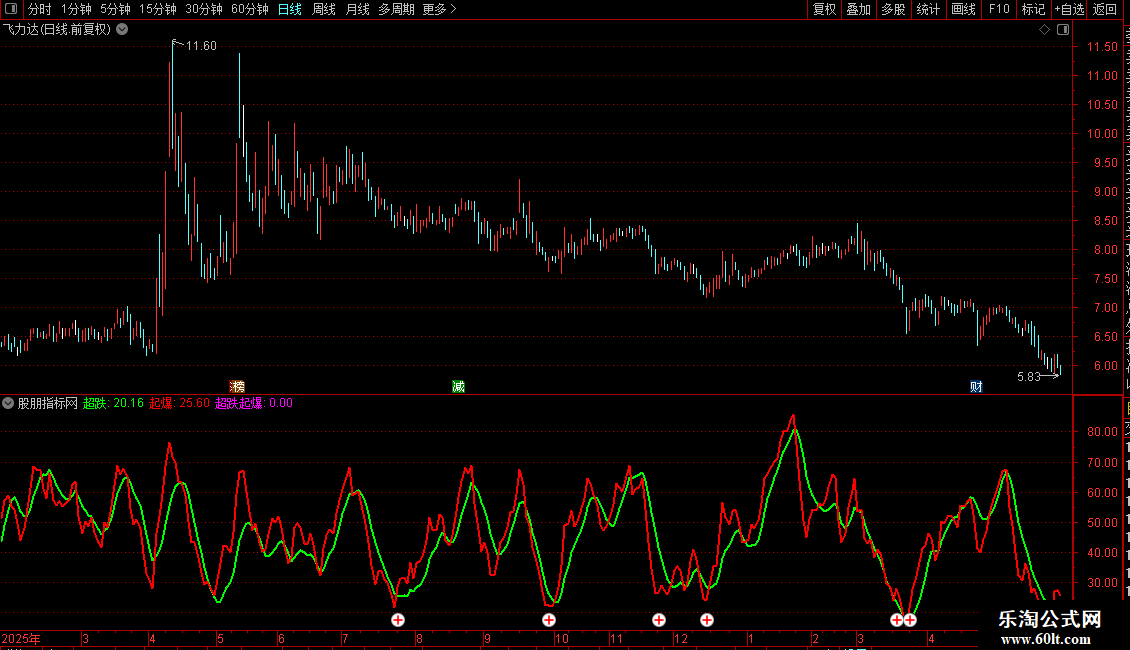Switch to 周线 weekly chart
This screenshot has width=1130, height=650.
[x=324, y=9]
